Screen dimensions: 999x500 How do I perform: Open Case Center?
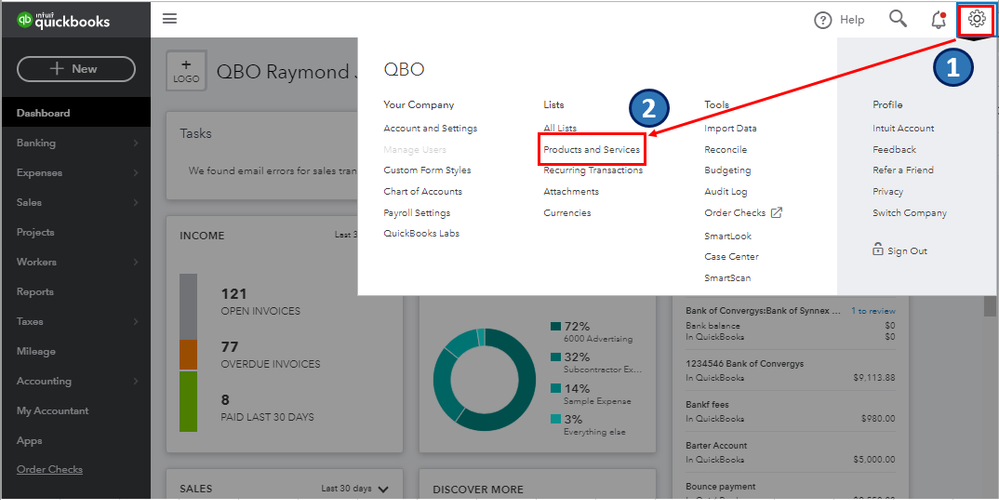[x=731, y=257]
